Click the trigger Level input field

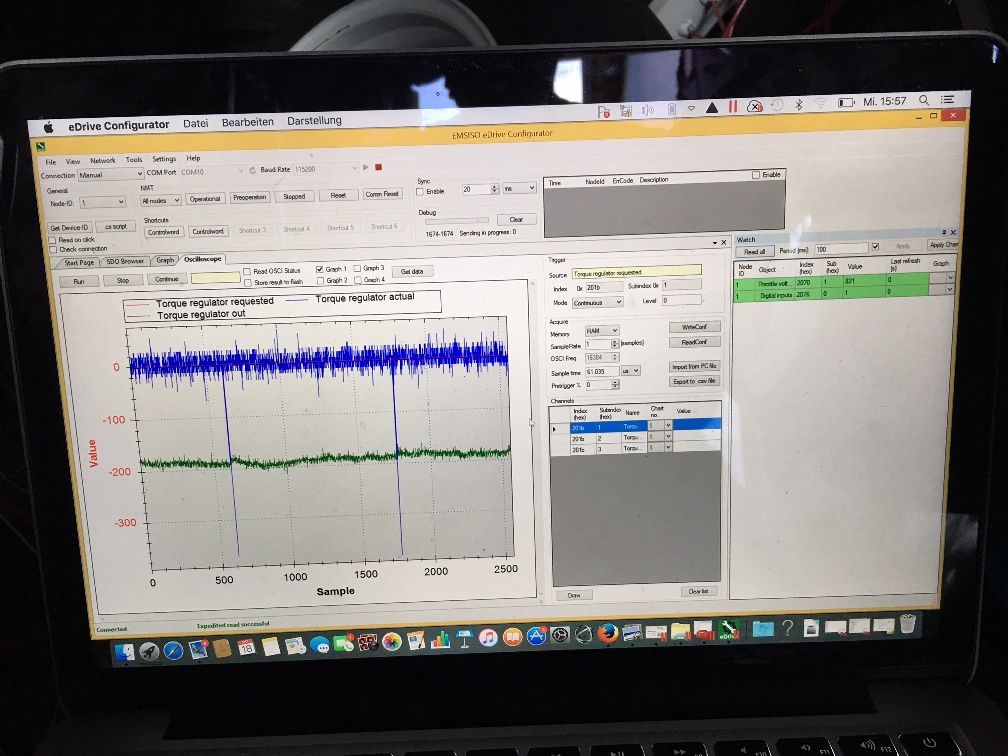682,300
